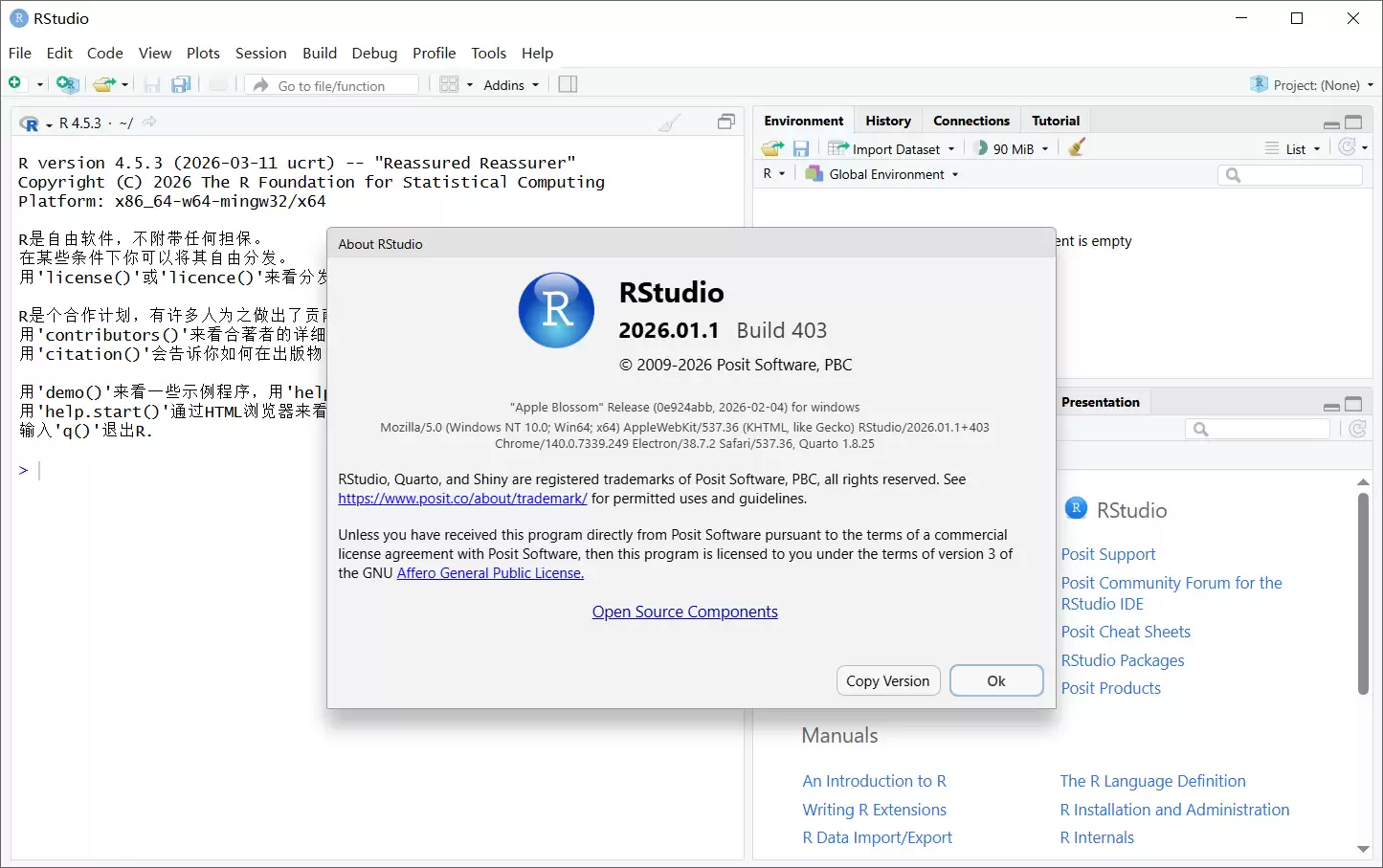Screen dimensions: 1383x868
Task: Open the Edit menu
Action: coord(59,53)
